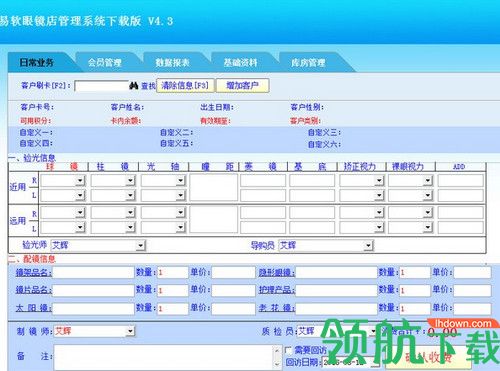Expand 远用 L 球镜 dropdown

[x=80, y=227]
